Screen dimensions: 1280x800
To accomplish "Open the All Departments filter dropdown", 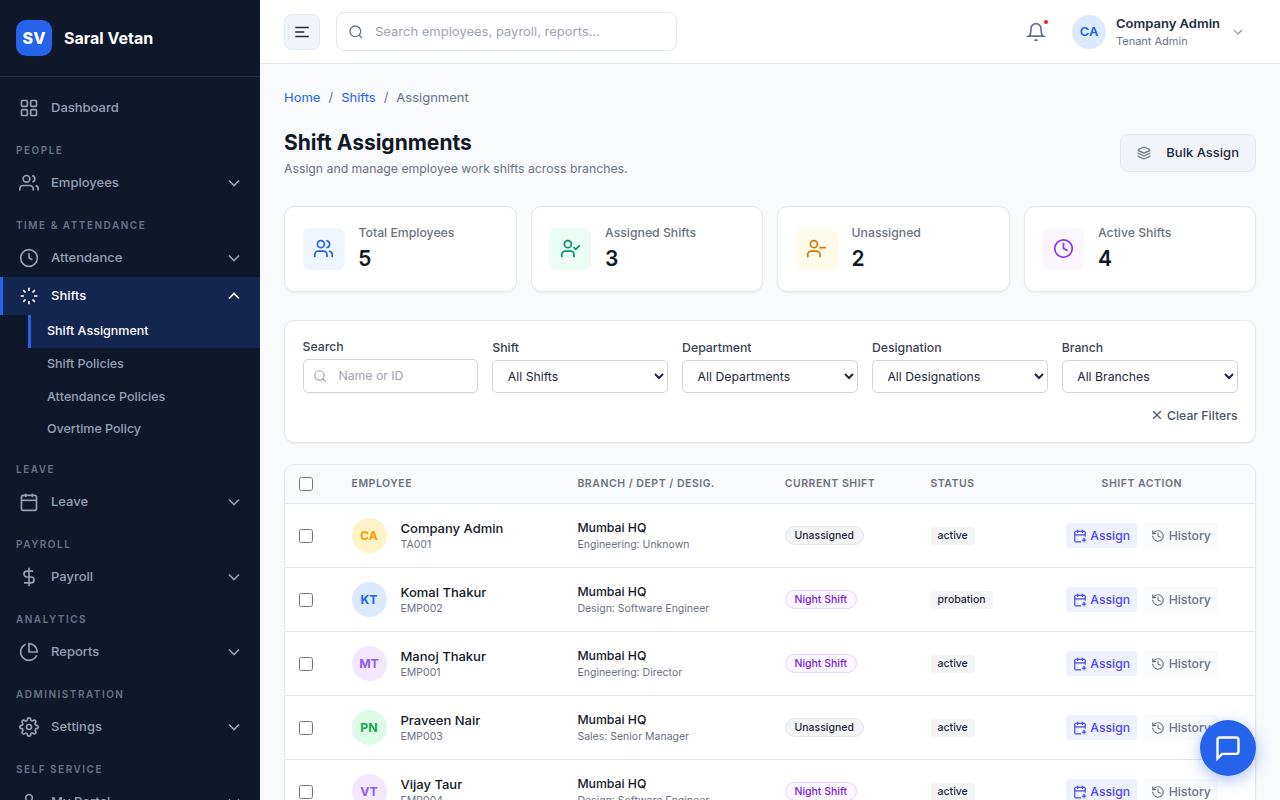I will (x=770, y=377).
